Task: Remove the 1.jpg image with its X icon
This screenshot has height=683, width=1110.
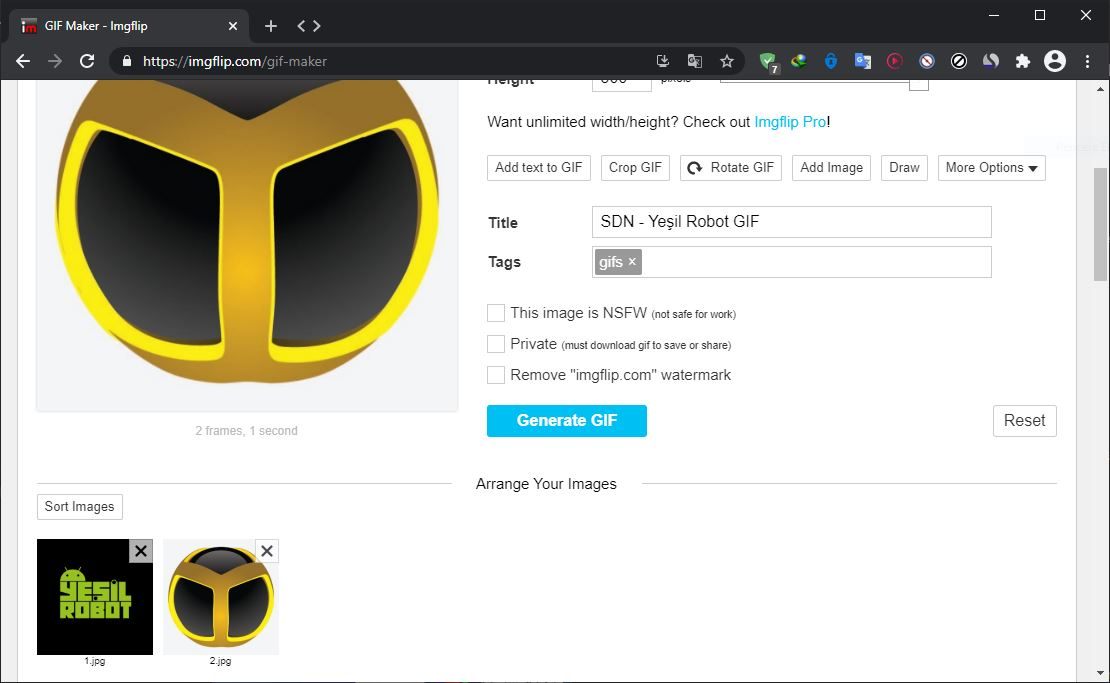Action: click(x=141, y=551)
